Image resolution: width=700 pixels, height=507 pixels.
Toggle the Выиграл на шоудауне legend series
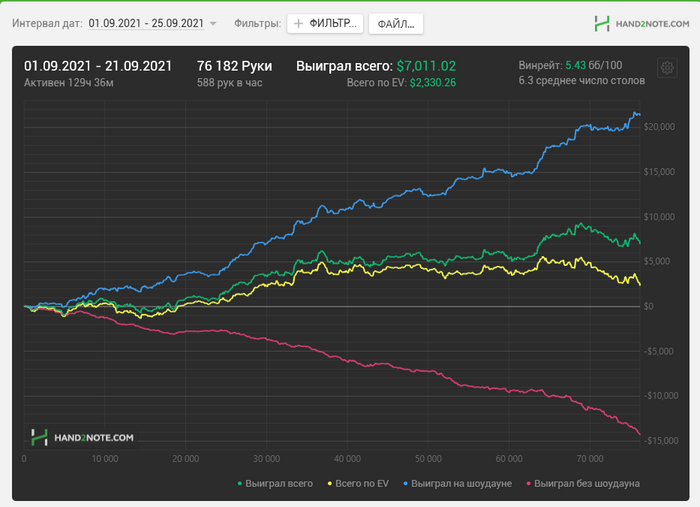click(x=458, y=483)
